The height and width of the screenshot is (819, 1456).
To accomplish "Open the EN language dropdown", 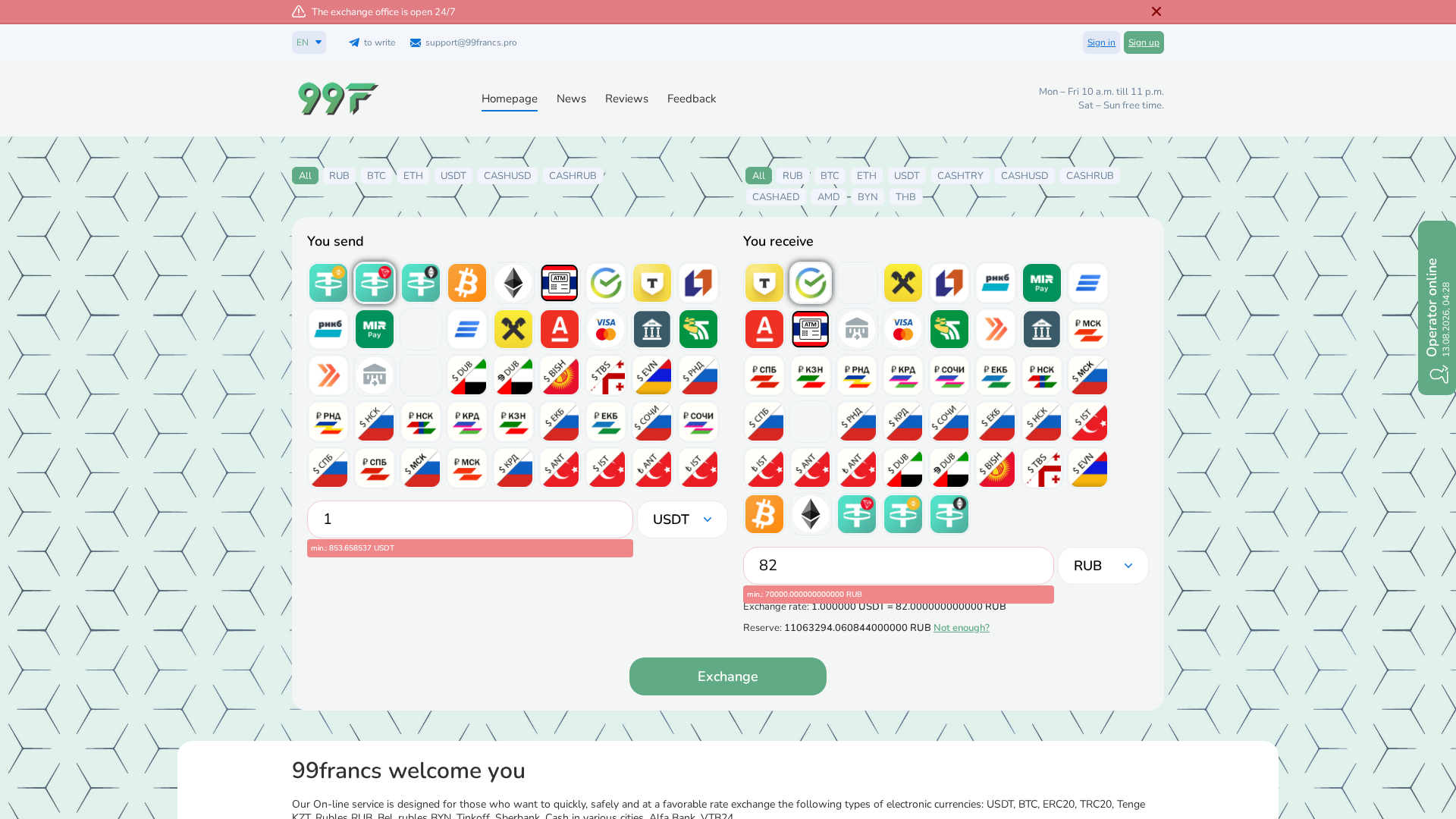I will (x=309, y=42).
